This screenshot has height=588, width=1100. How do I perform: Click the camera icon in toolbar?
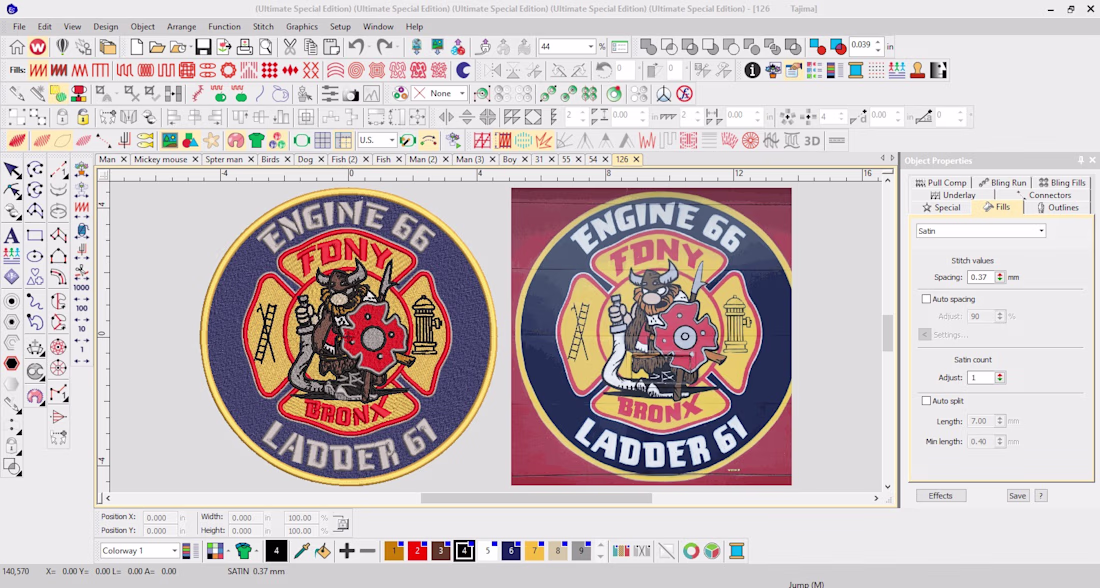(x=351, y=94)
